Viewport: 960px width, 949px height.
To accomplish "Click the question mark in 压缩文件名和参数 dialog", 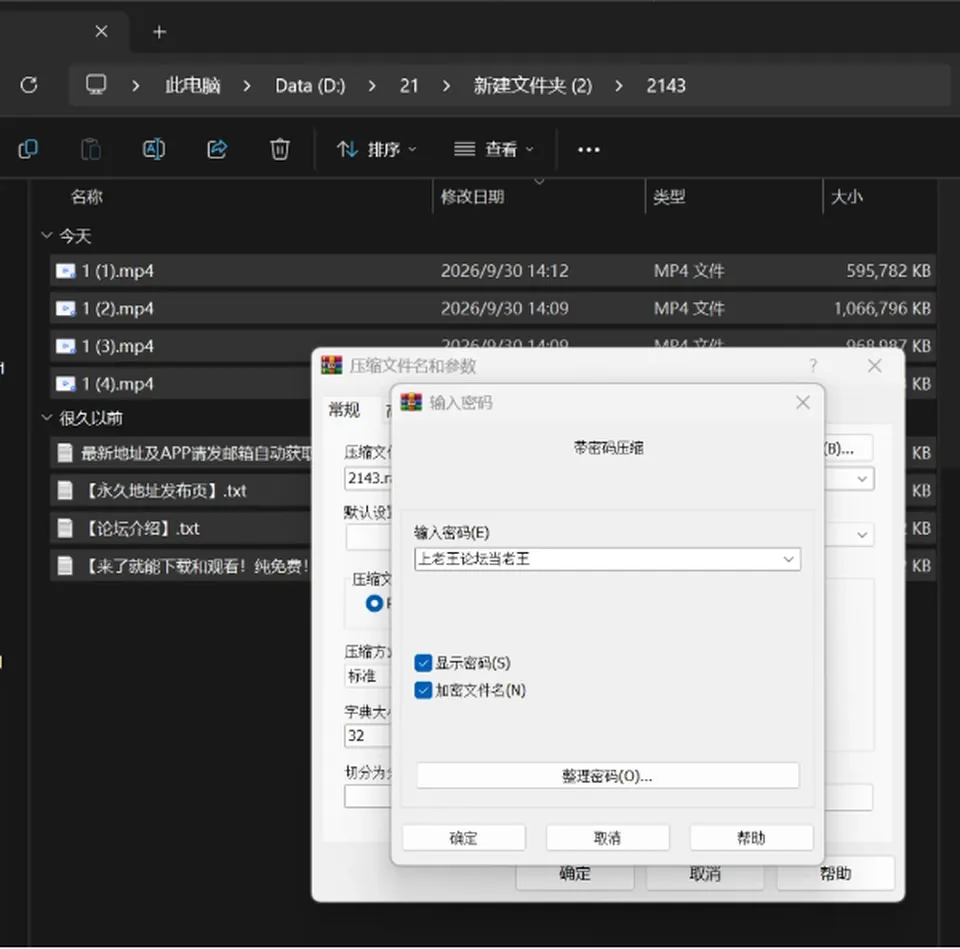I will pos(812,366).
